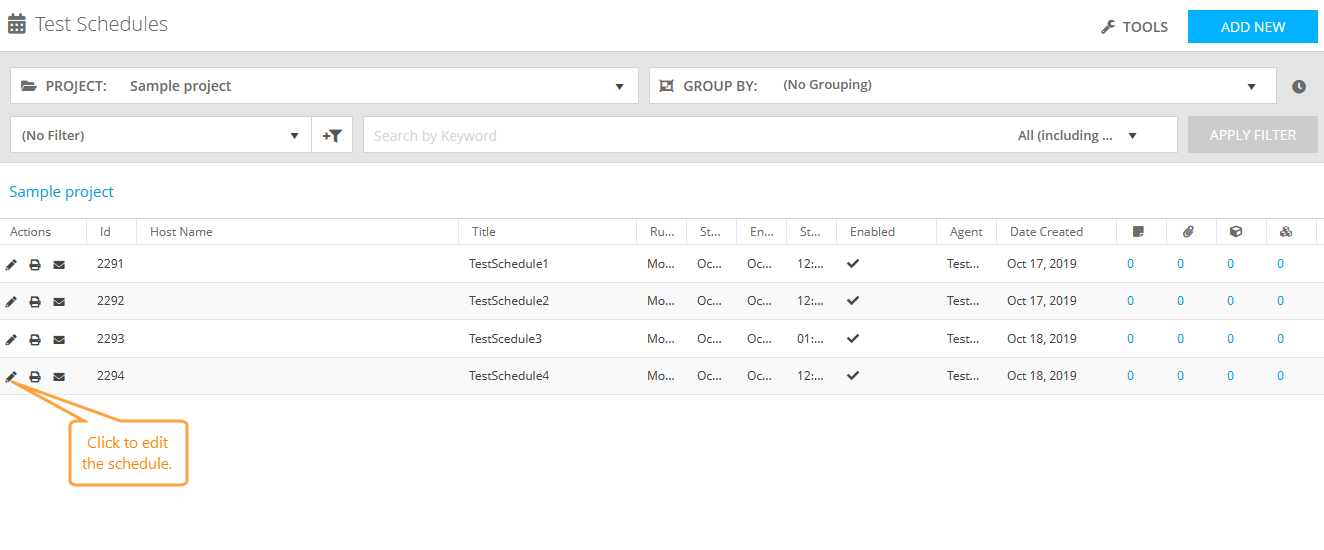Open the Tools menu
Viewport: 1324px width, 550px height.
pyautogui.click(x=1135, y=27)
